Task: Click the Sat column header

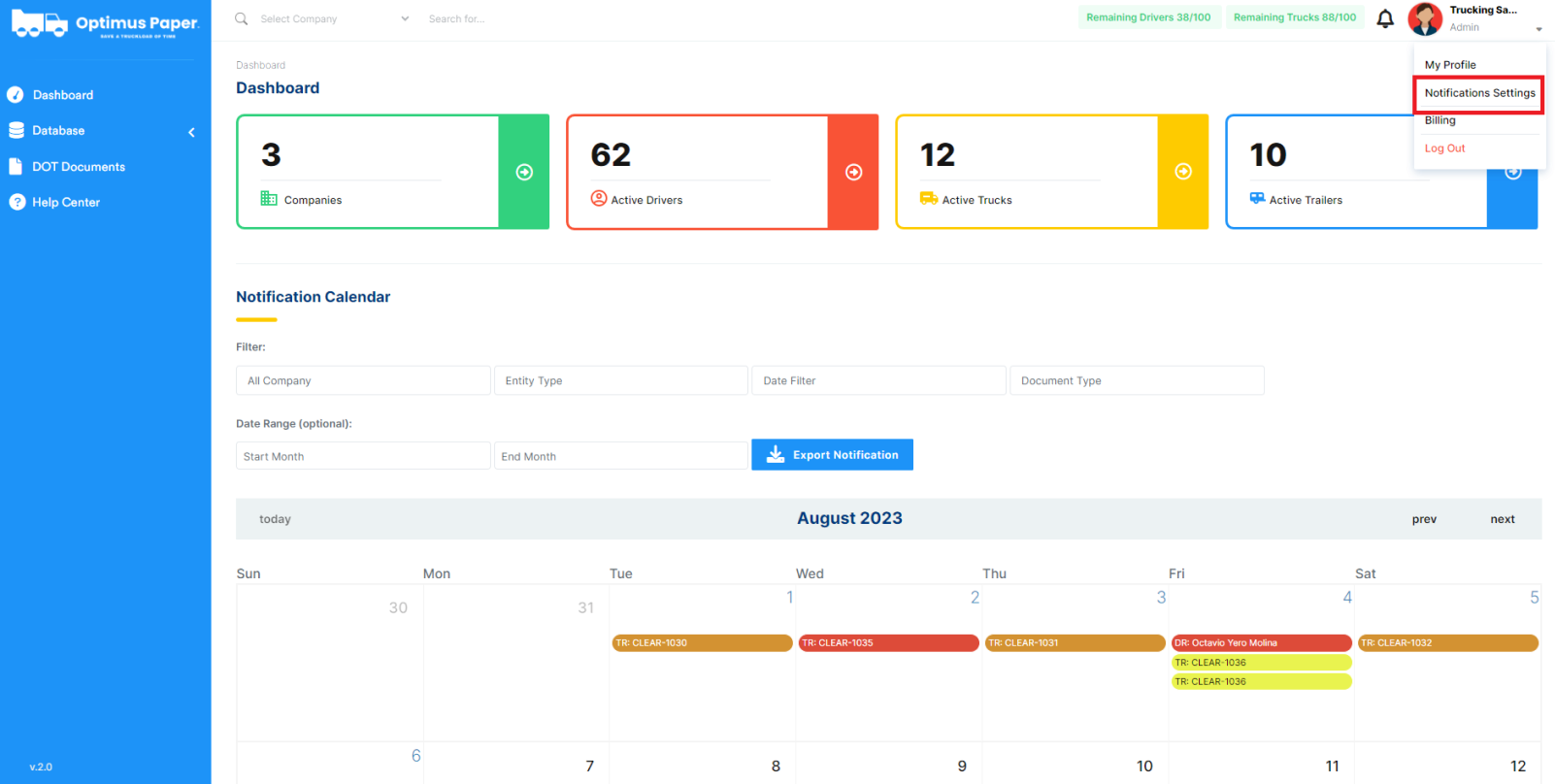Action: tap(1365, 573)
